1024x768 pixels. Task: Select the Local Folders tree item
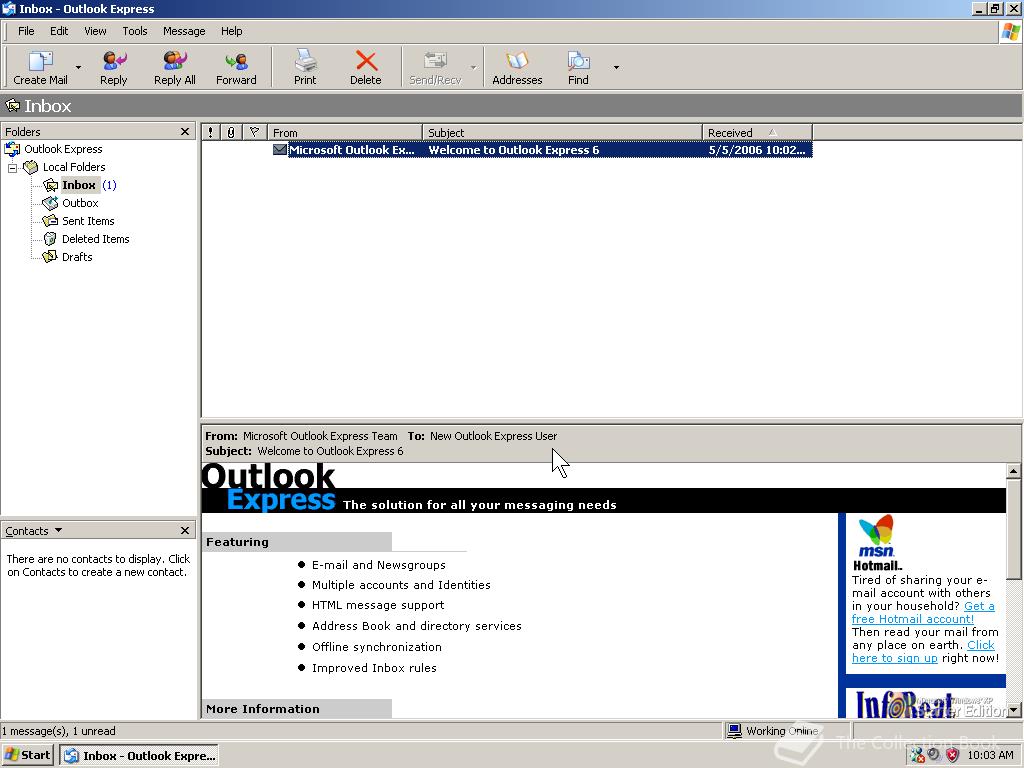point(74,167)
